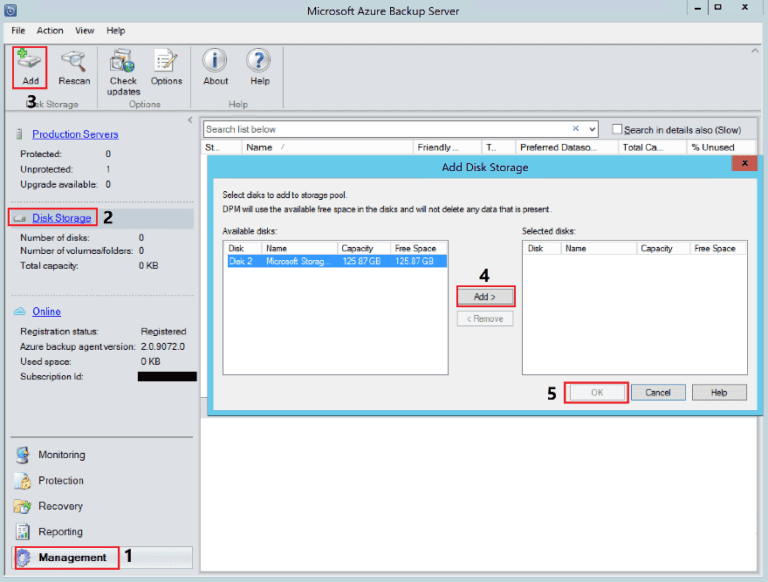768x582 pixels.
Task: Open the Disk Storage link
Action: [62, 218]
